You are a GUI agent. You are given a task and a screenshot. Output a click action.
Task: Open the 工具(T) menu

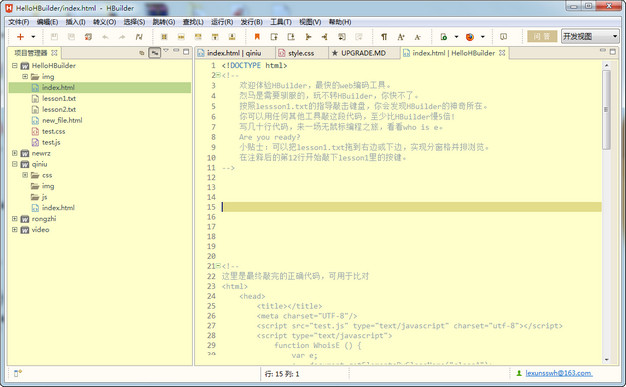tap(281, 22)
